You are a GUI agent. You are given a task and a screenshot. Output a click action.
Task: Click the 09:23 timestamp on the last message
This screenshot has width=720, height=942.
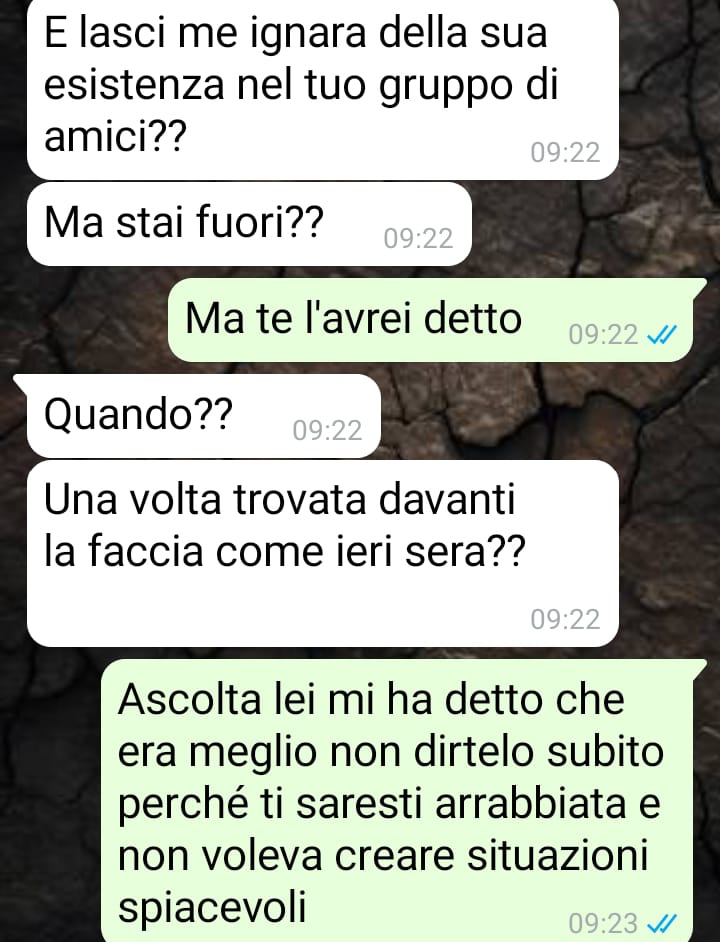click(x=603, y=923)
